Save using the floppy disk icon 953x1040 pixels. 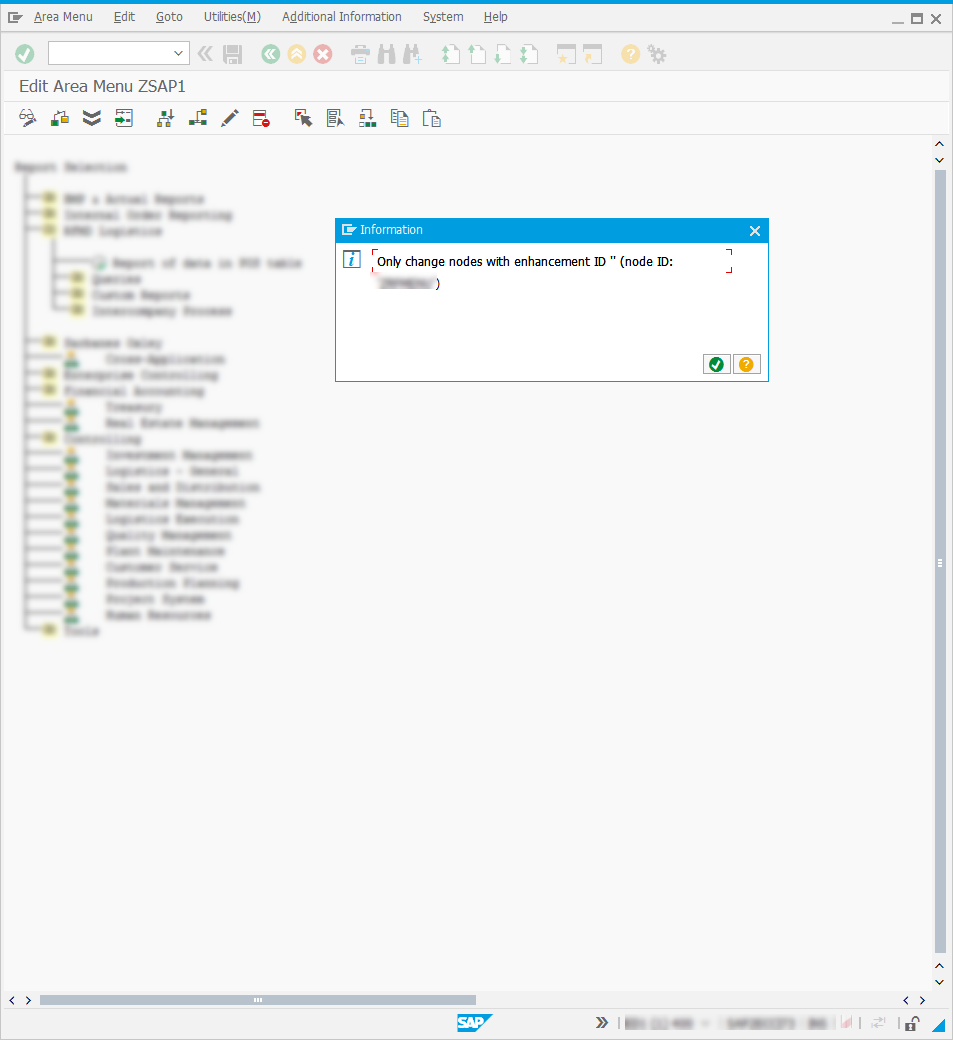pyautogui.click(x=232, y=54)
